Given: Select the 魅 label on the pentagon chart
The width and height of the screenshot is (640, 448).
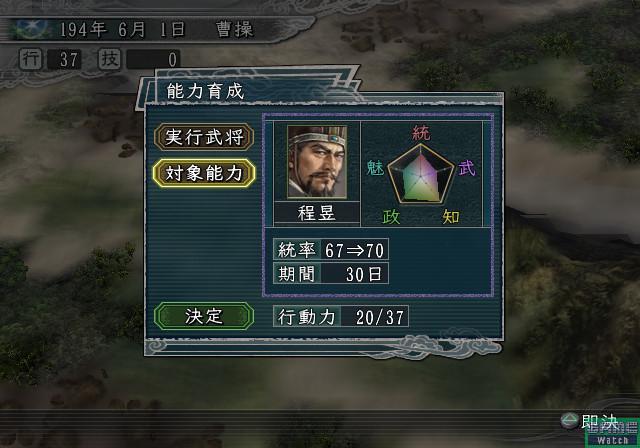Looking at the screenshot, I should 375,167.
